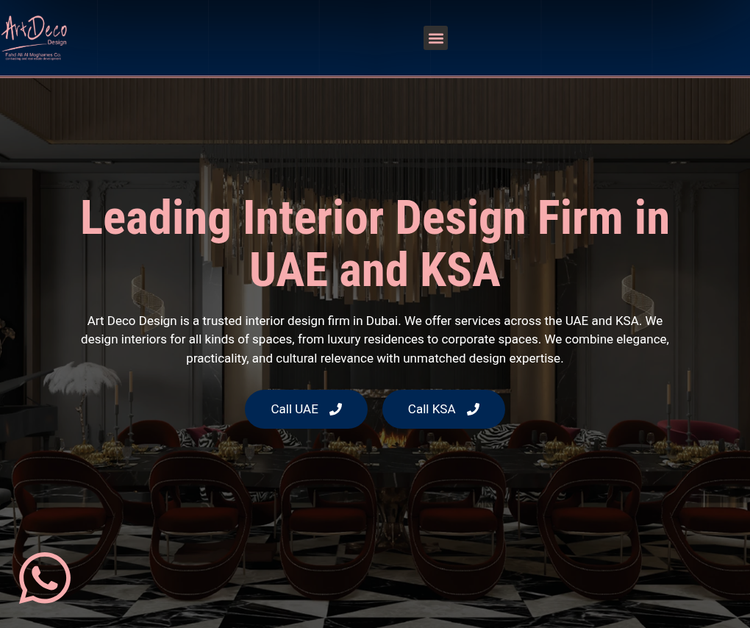Screen dimensions: 750x628
Task: Tap the Call KSA button
Action: point(443,409)
